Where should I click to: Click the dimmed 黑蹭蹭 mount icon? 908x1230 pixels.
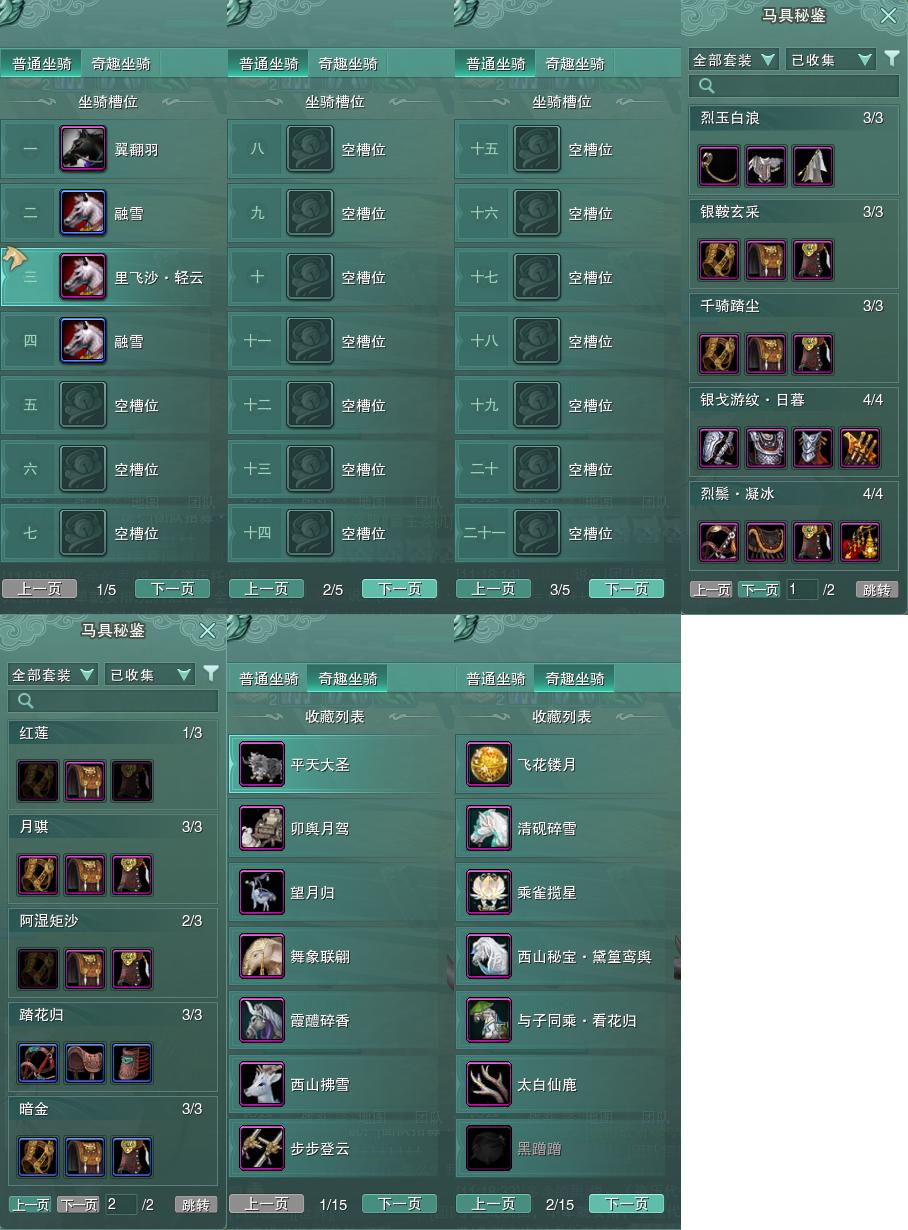tap(490, 1149)
